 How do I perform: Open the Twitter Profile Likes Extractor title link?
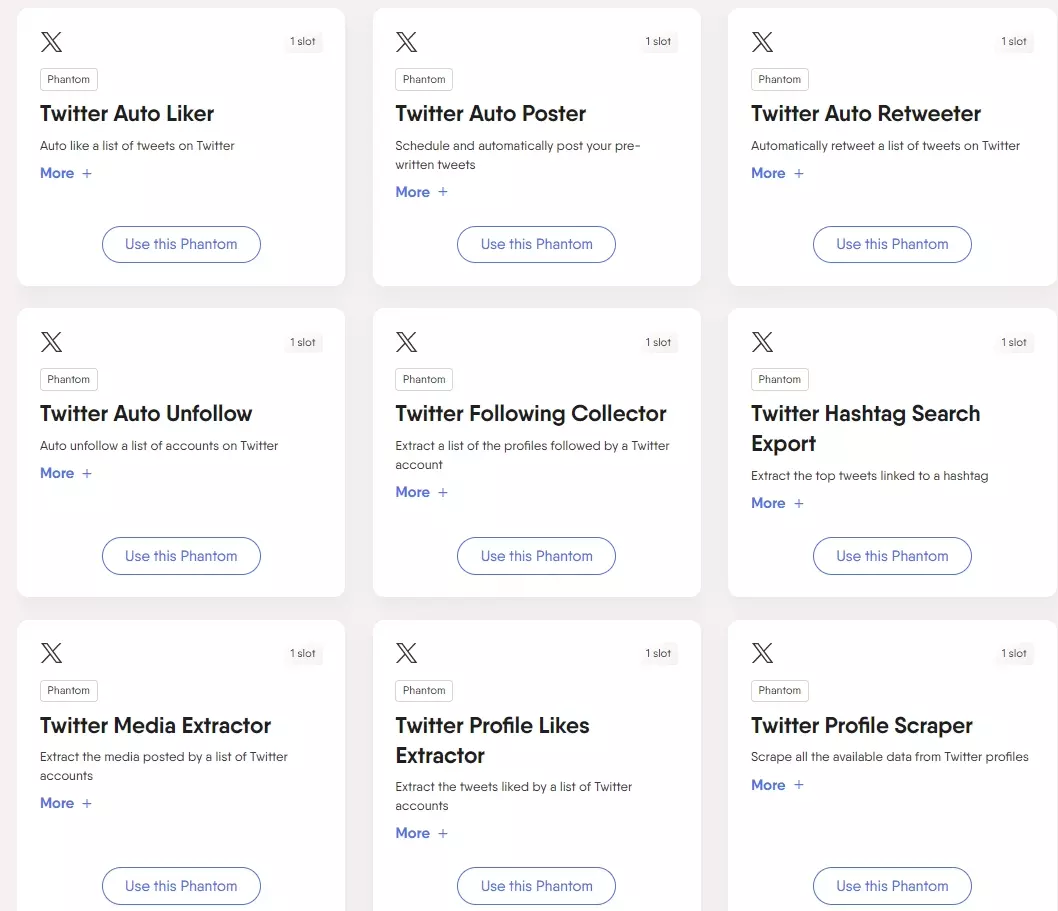[492, 740]
